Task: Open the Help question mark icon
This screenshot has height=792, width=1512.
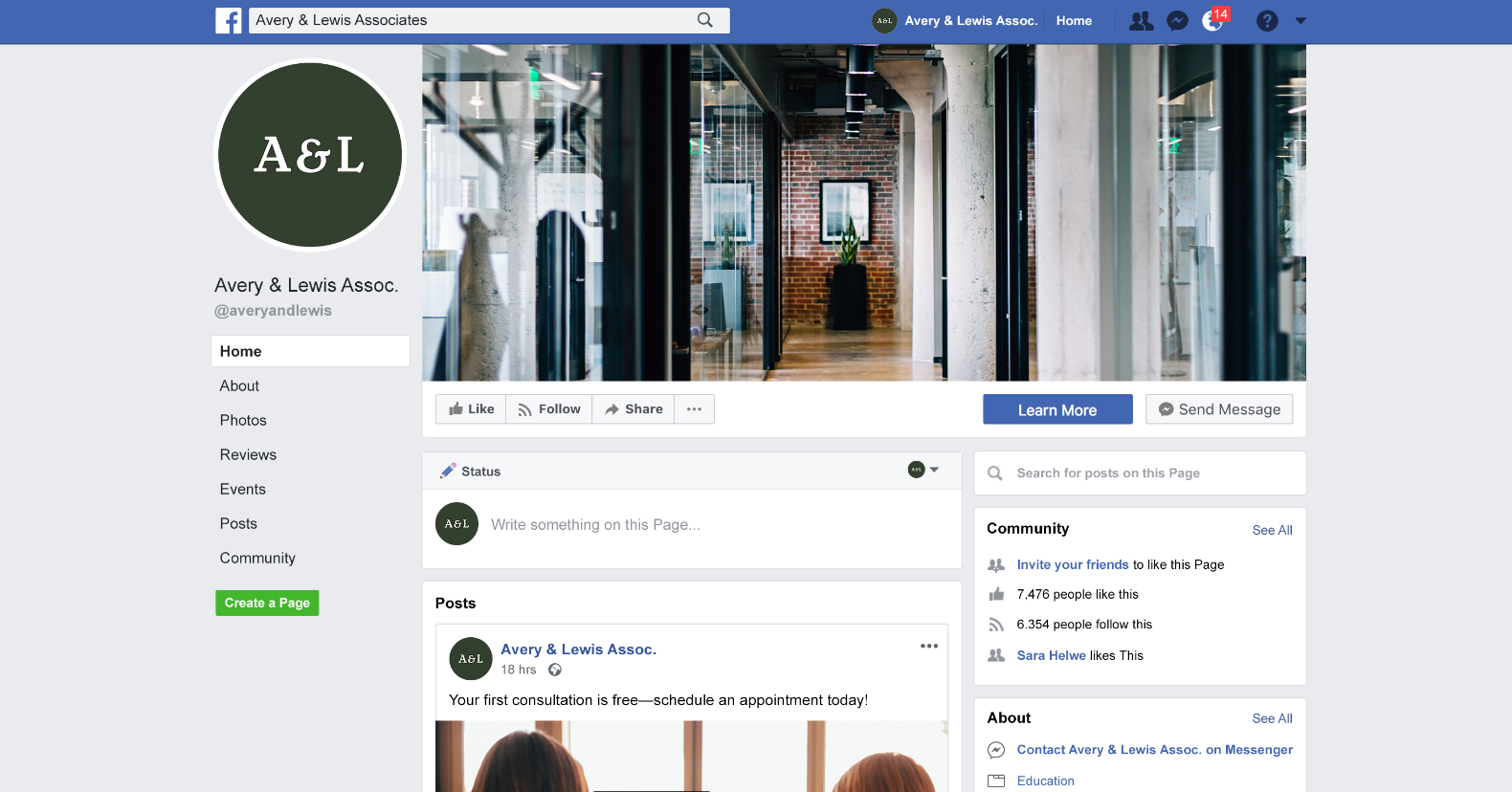Action: coord(1267,21)
